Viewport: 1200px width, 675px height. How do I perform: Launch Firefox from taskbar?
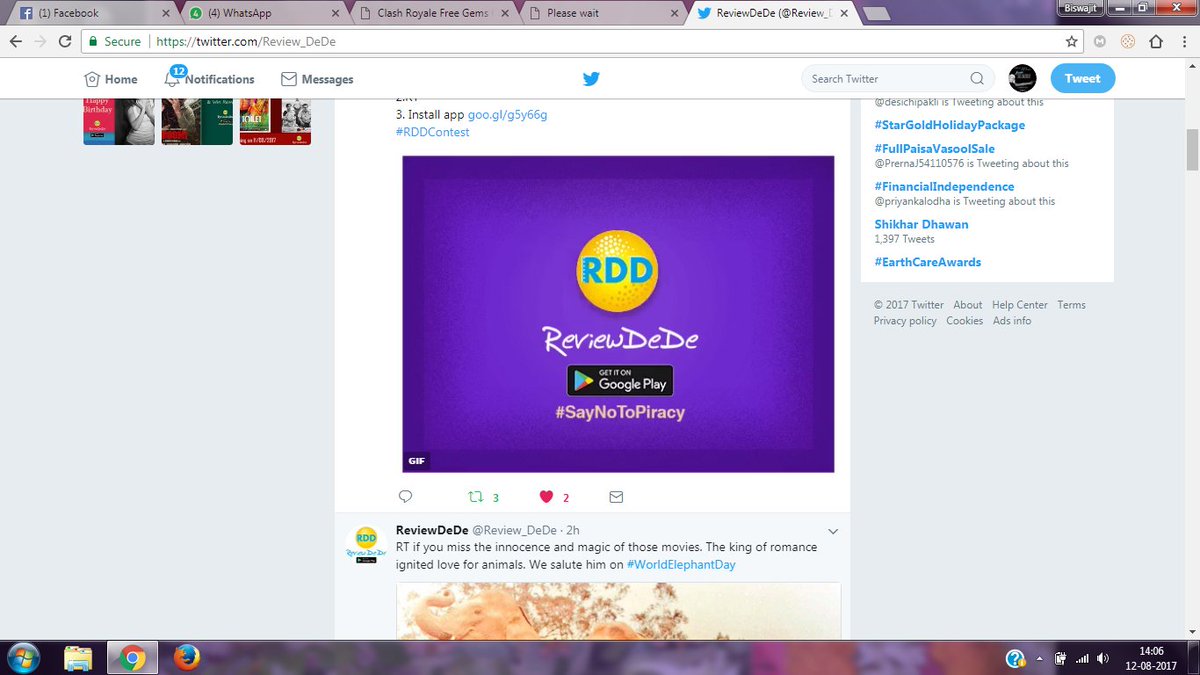coord(186,658)
